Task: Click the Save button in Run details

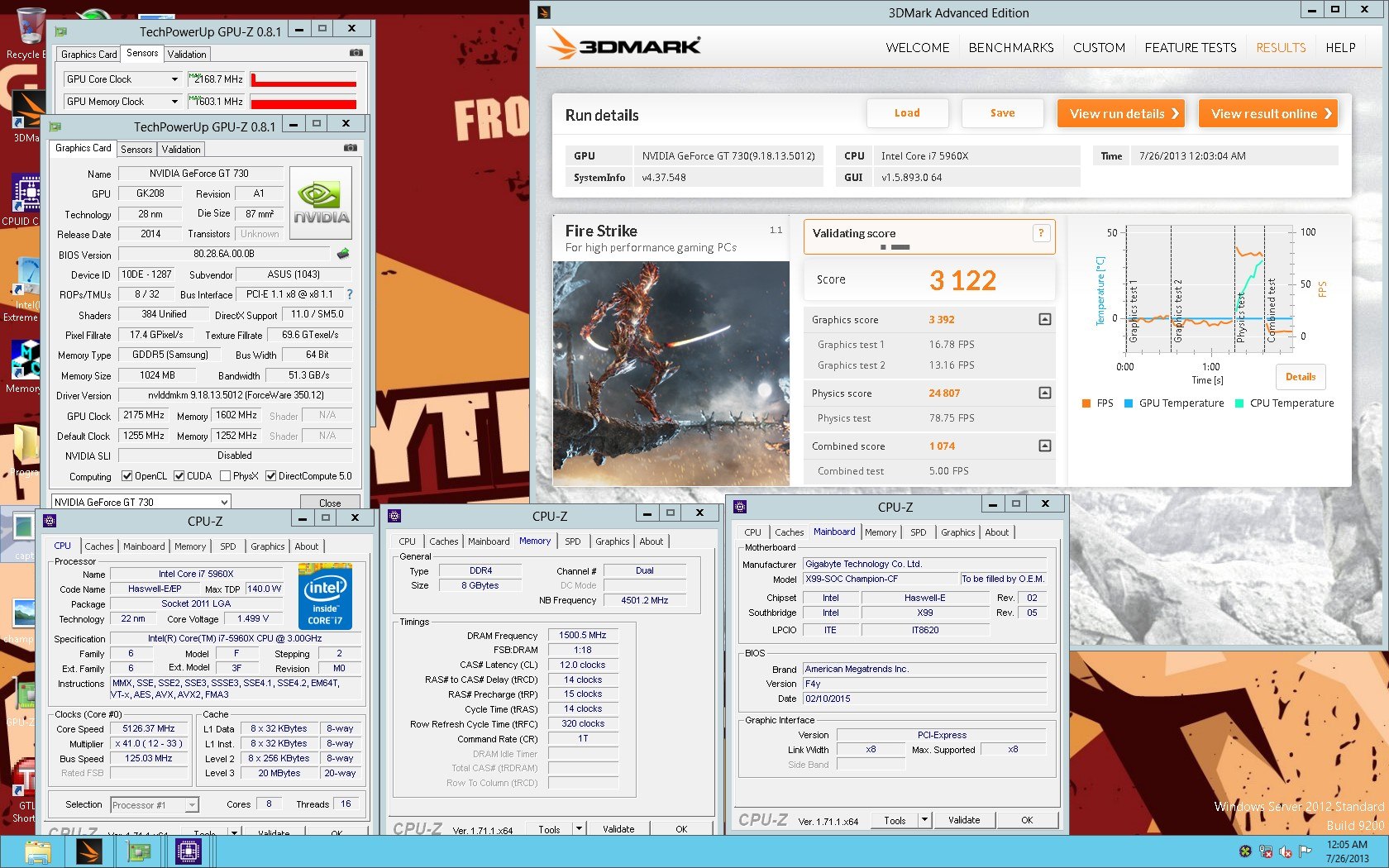Action: [x=1003, y=113]
